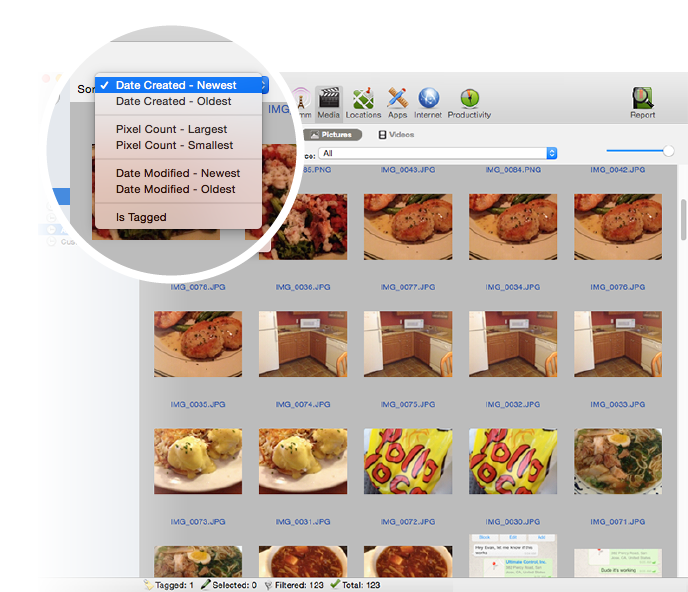Choose Date Created - Oldest sort option
The image size is (688, 592).
coord(178,101)
